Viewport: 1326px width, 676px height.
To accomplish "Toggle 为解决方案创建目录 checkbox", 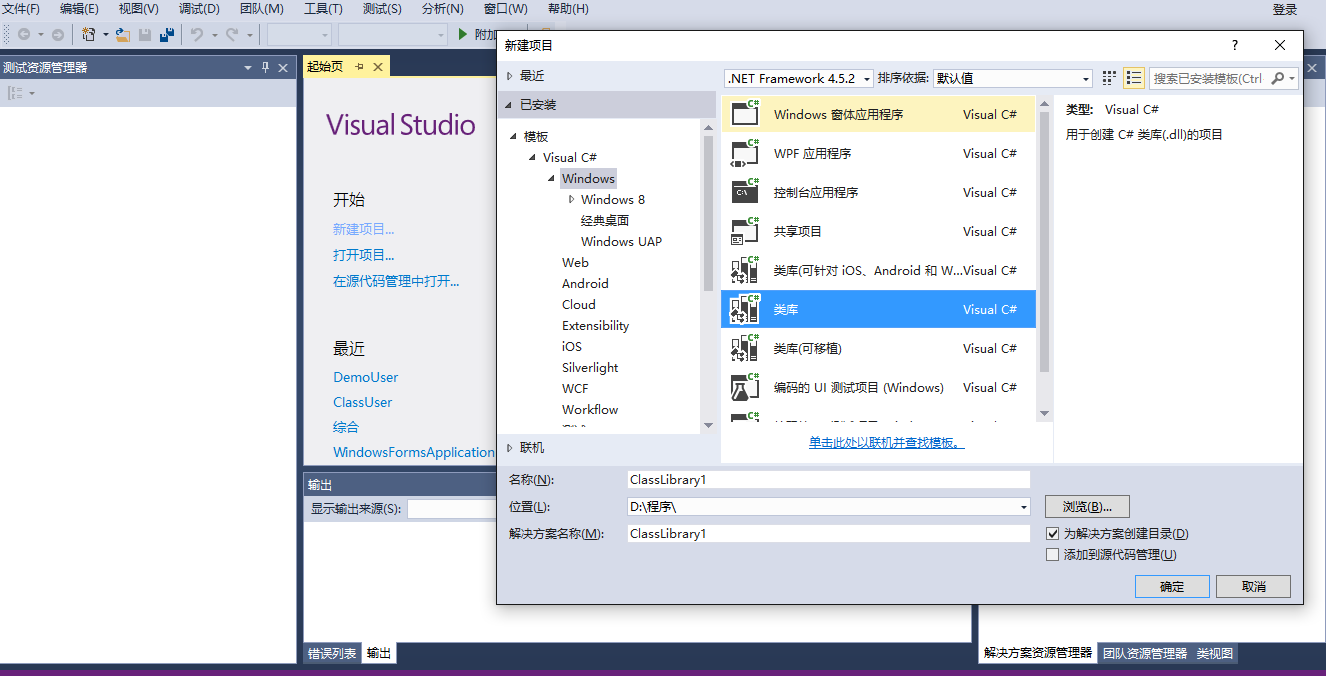I will click(x=1052, y=534).
